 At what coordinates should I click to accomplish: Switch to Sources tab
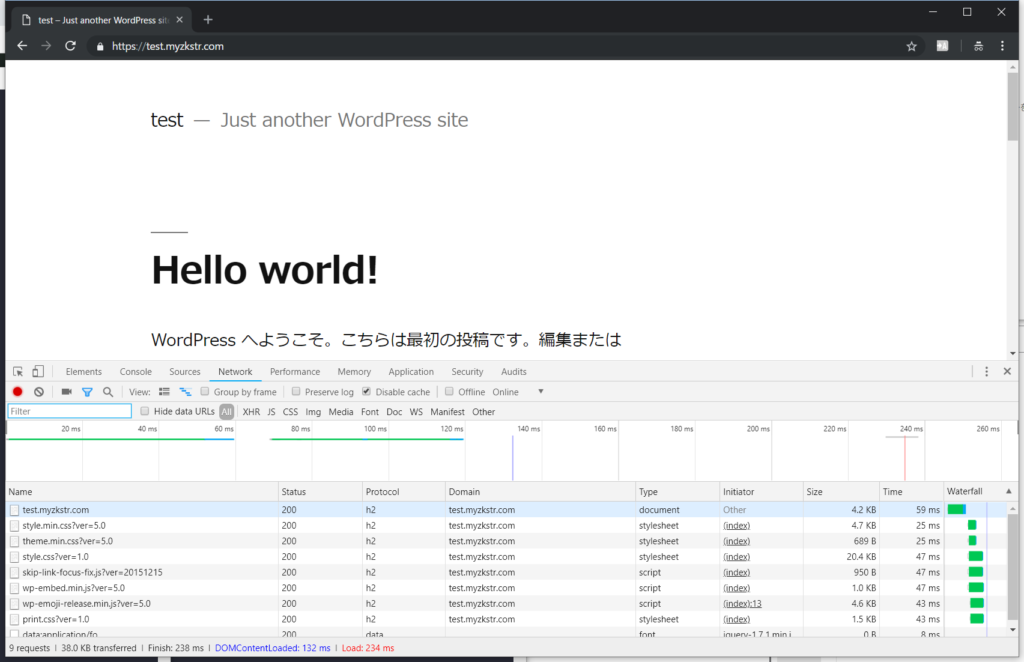185,371
